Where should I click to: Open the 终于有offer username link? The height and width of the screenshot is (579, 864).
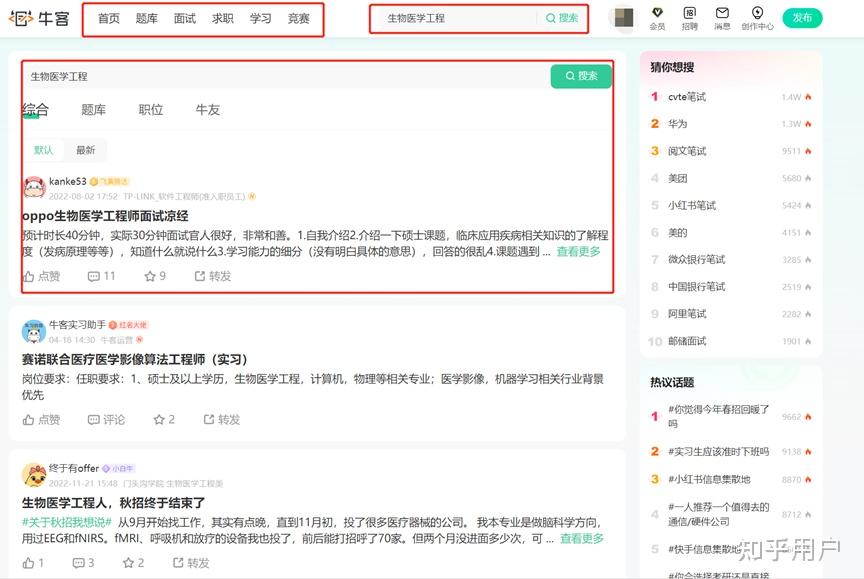tap(74, 468)
